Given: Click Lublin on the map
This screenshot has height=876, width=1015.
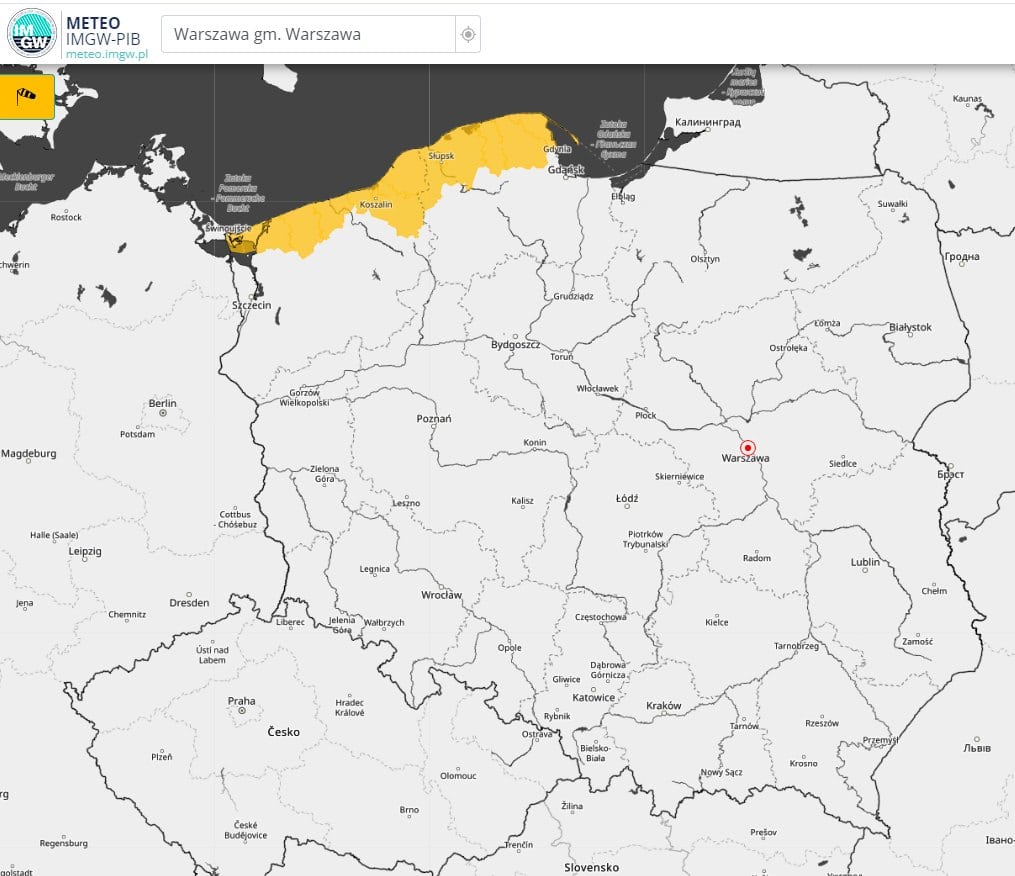Looking at the screenshot, I should (865, 562).
